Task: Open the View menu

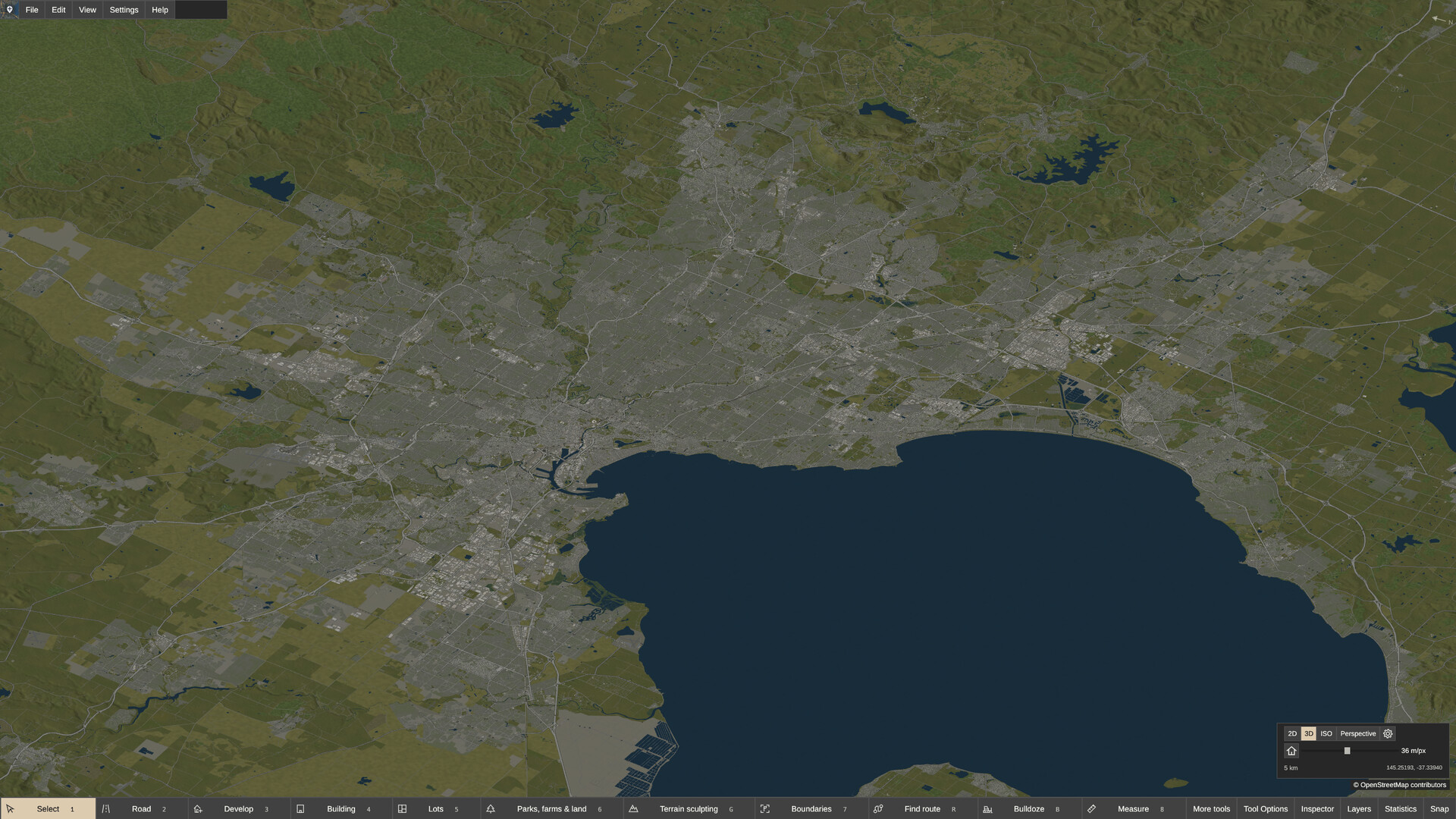Action: (x=87, y=10)
